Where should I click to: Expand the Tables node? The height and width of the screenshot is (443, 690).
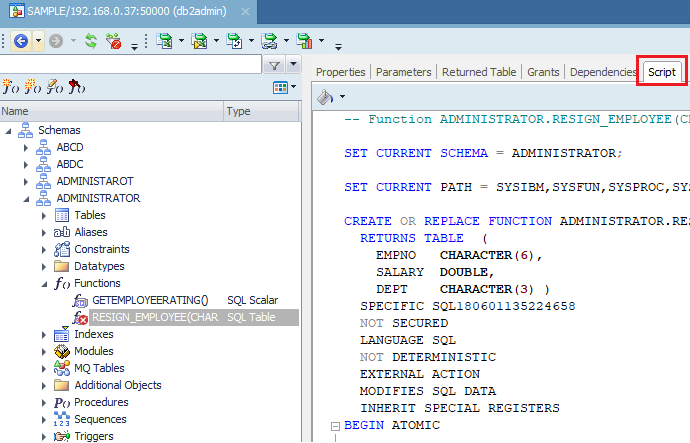[44, 215]
